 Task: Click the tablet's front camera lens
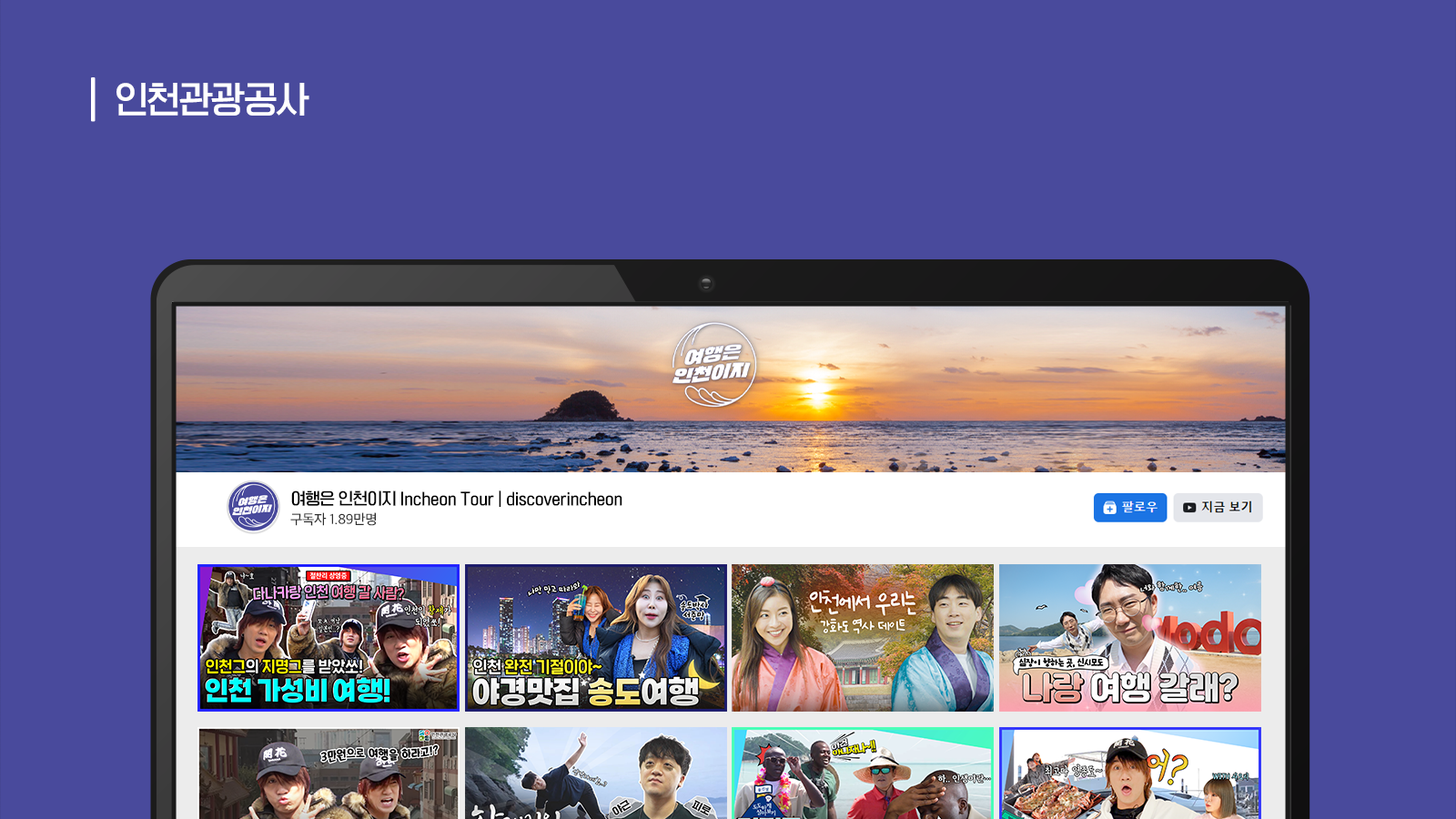(706, 284)
